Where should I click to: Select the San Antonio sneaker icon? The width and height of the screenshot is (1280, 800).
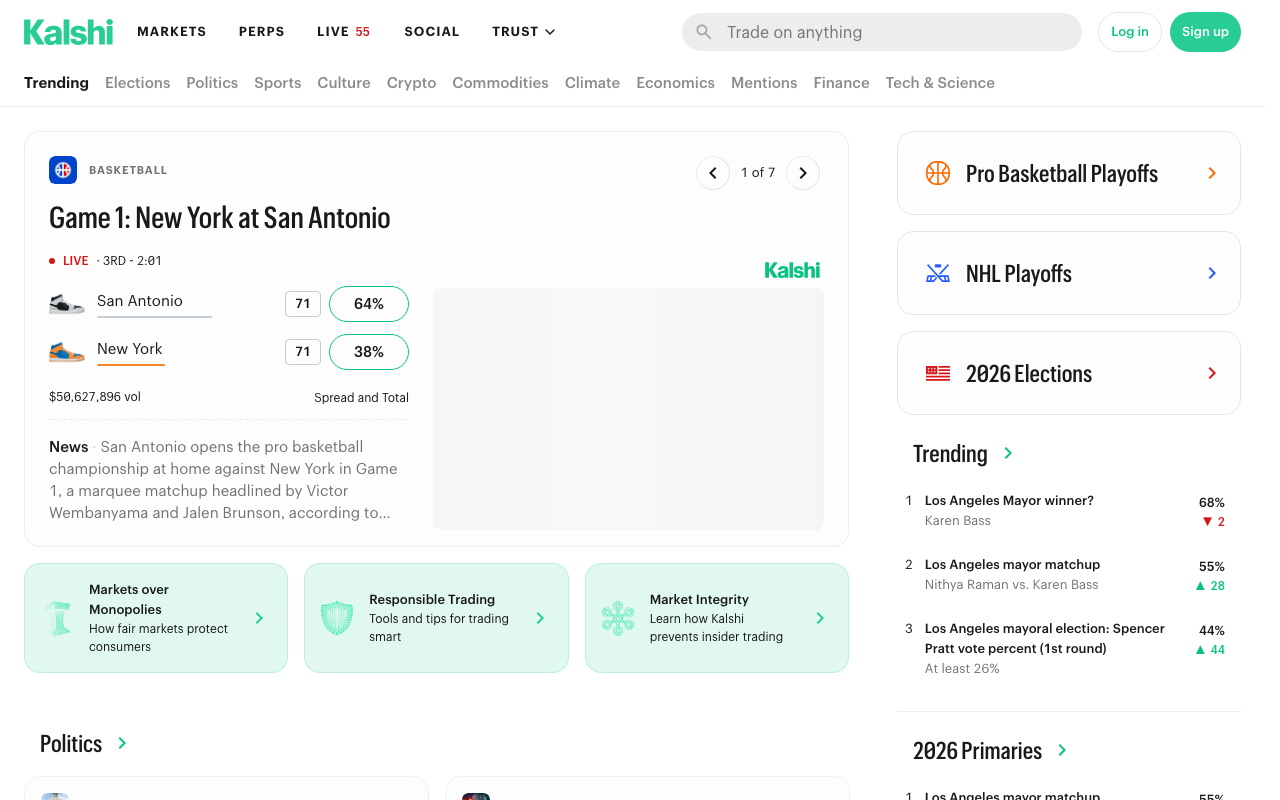[x=67, y=303]
